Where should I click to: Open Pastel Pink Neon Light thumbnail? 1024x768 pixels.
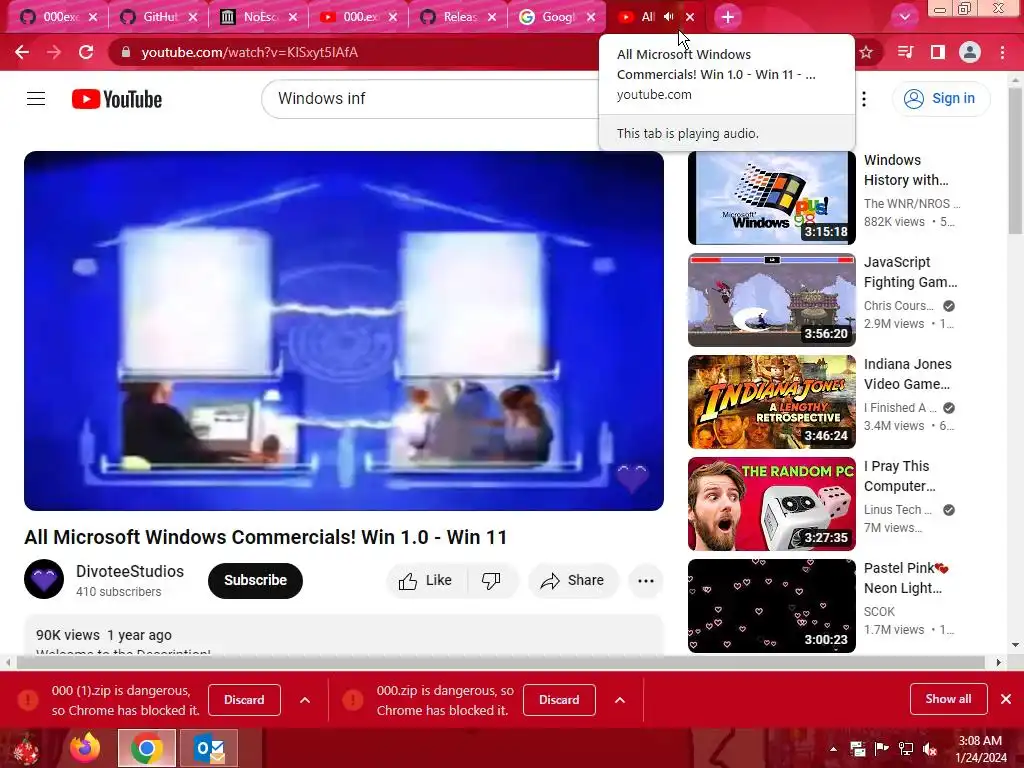771,605
